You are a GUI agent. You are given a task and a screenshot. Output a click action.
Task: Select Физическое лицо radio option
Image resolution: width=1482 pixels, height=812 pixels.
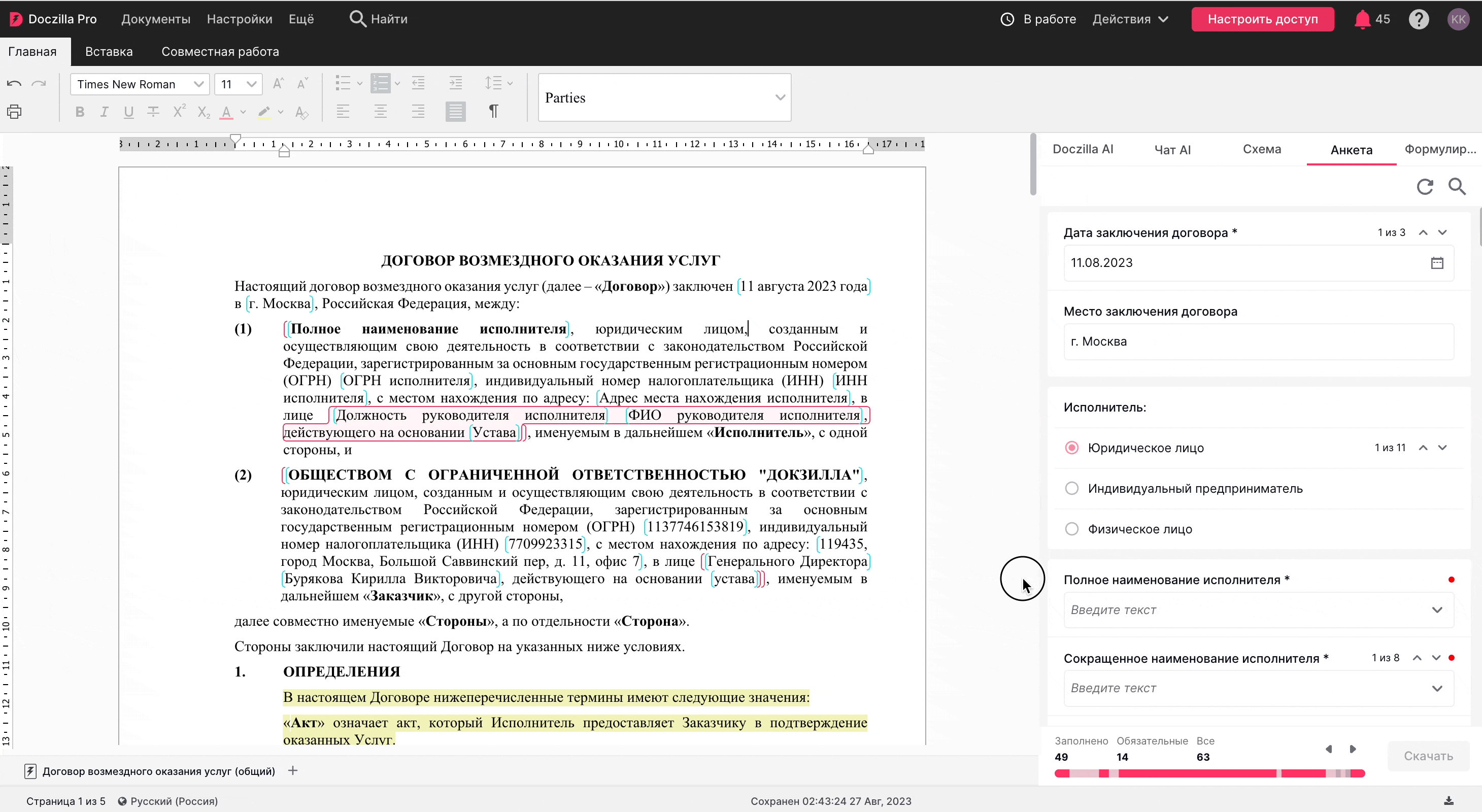(1071, 529)
